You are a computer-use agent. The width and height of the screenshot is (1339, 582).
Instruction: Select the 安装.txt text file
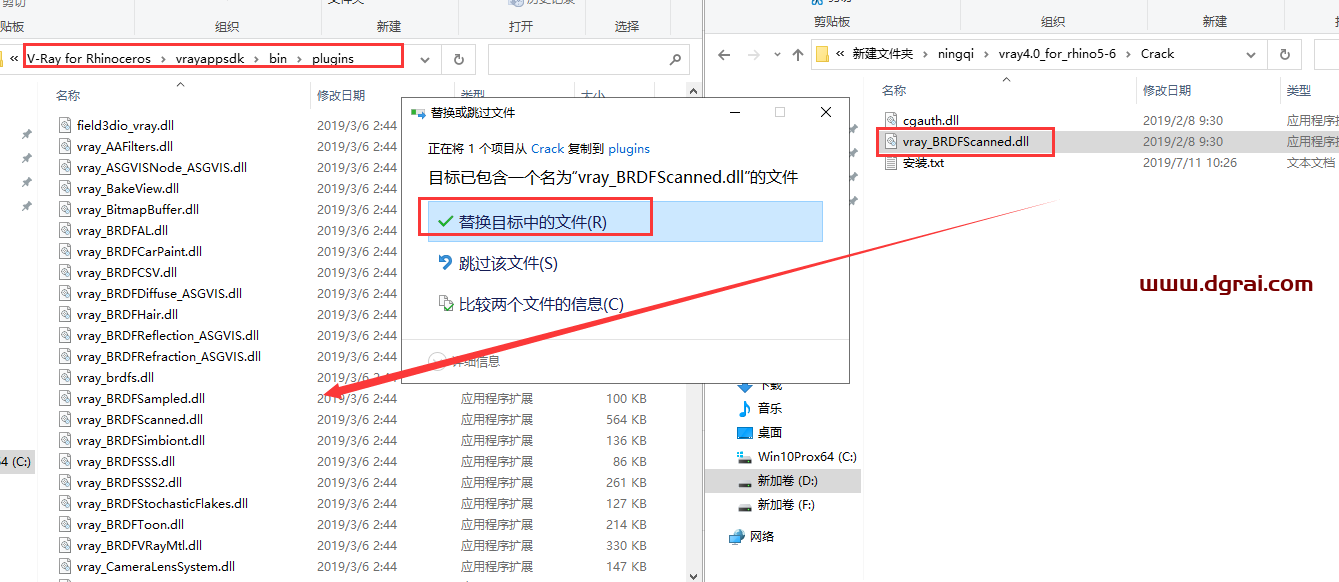point(922,163)
